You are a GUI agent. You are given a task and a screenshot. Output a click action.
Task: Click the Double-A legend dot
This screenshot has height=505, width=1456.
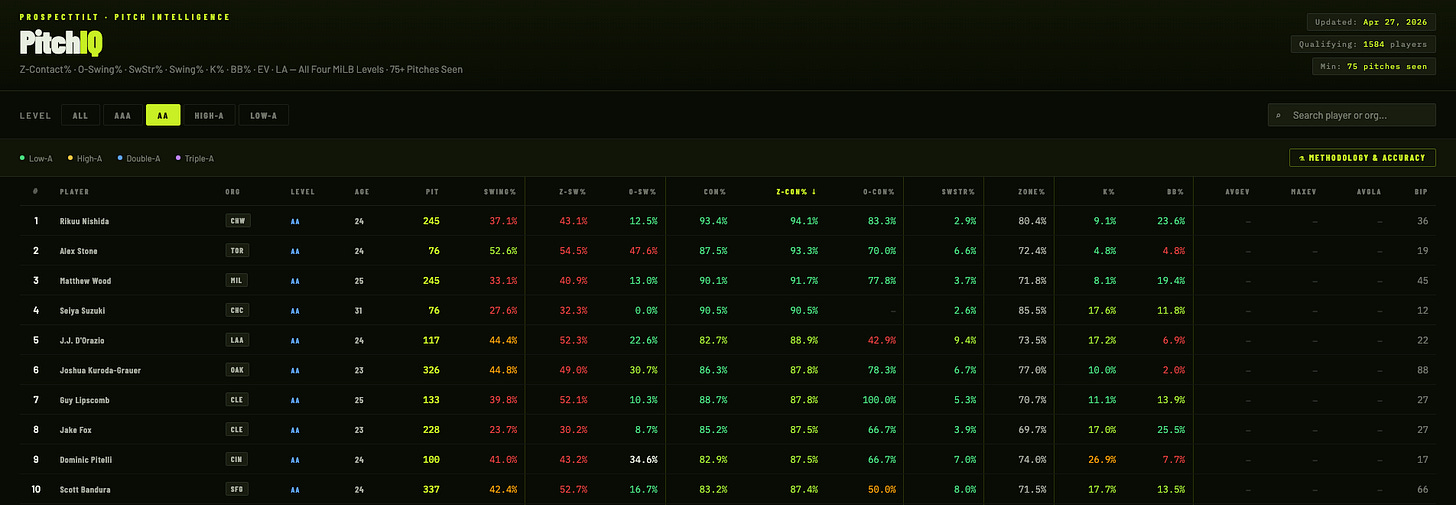tap(120, 158)
